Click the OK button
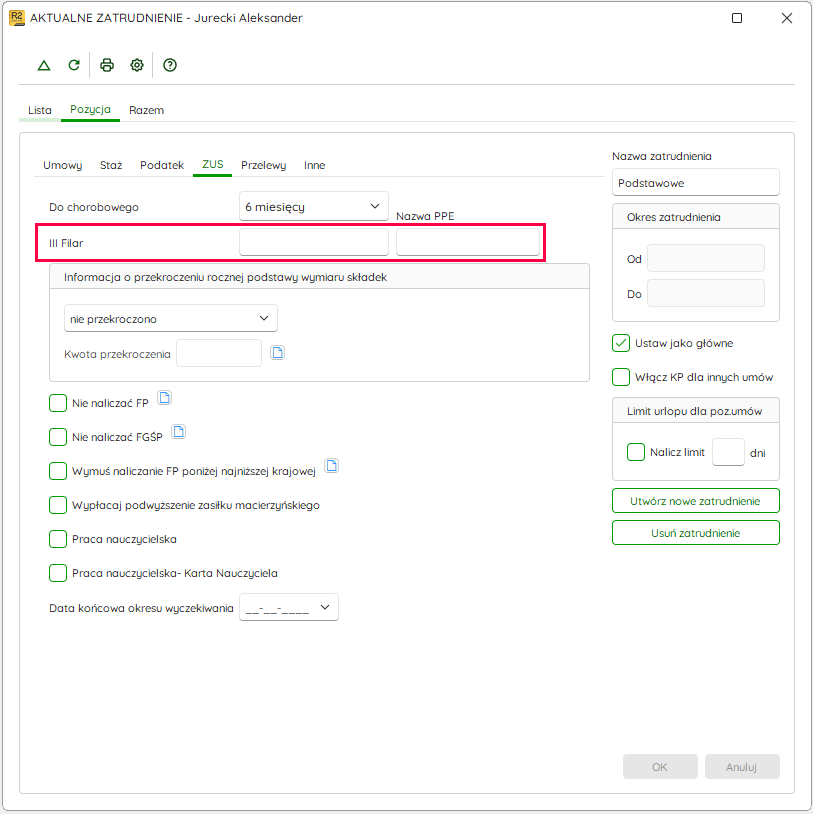This screenshot has height=814, width=813. point(660,767)
